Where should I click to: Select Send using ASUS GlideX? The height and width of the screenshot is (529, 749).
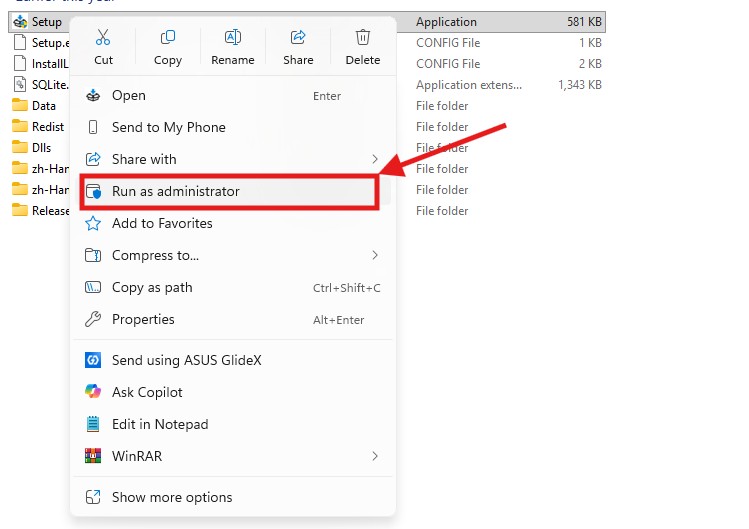point(233,360)
